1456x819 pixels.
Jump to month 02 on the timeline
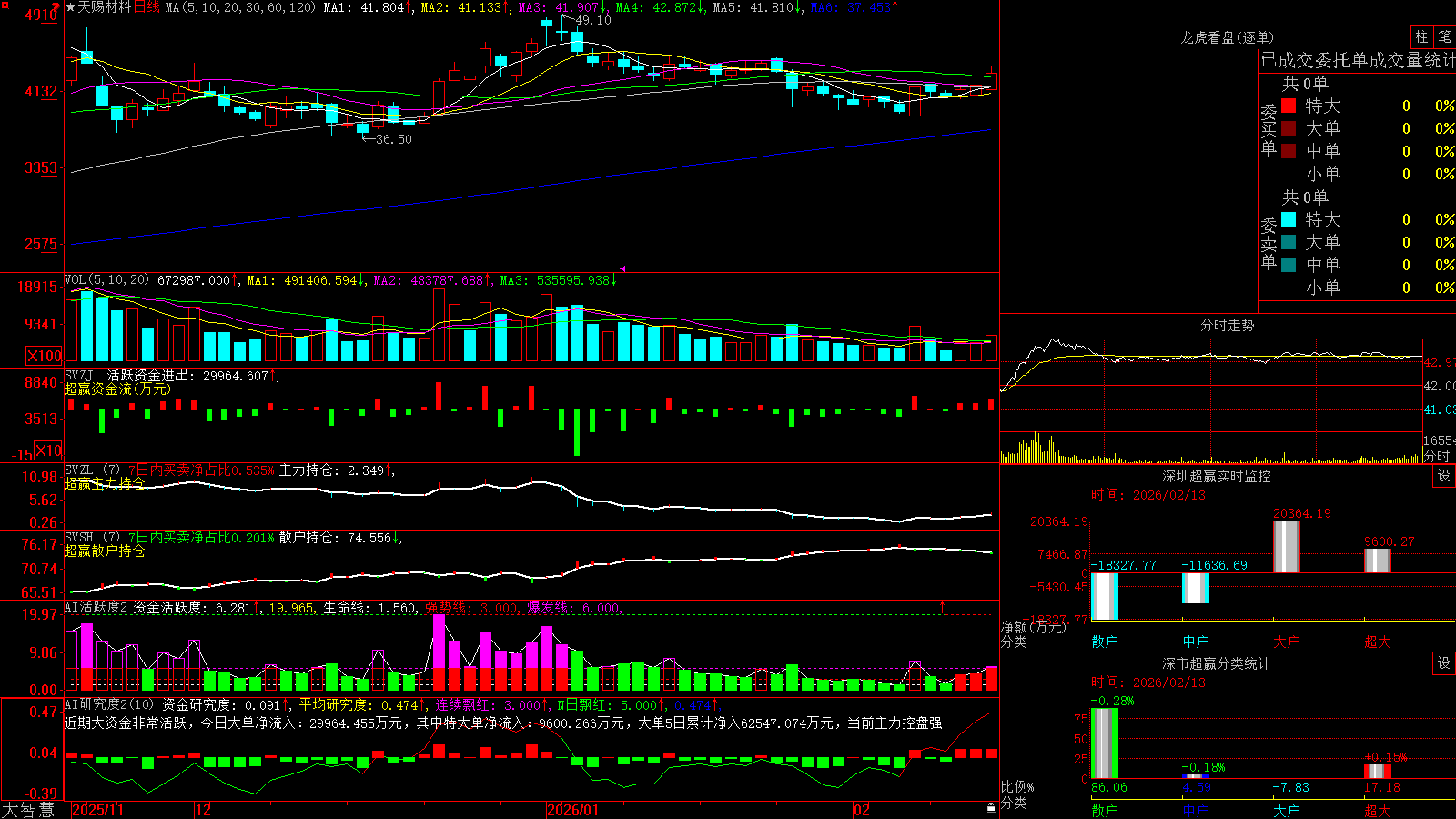pos(862,810)
